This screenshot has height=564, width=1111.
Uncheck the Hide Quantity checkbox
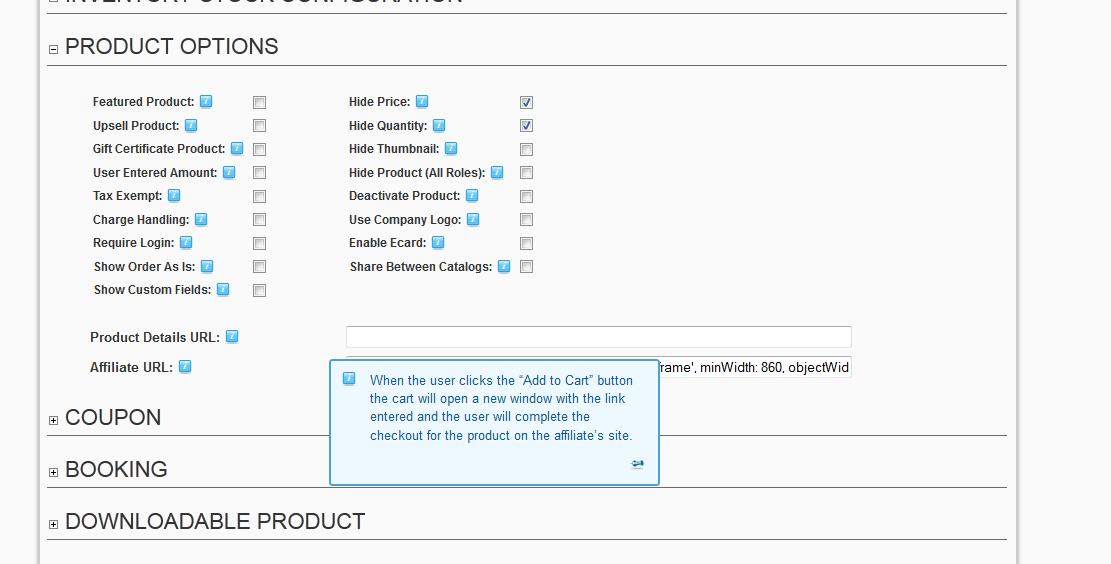526,125
